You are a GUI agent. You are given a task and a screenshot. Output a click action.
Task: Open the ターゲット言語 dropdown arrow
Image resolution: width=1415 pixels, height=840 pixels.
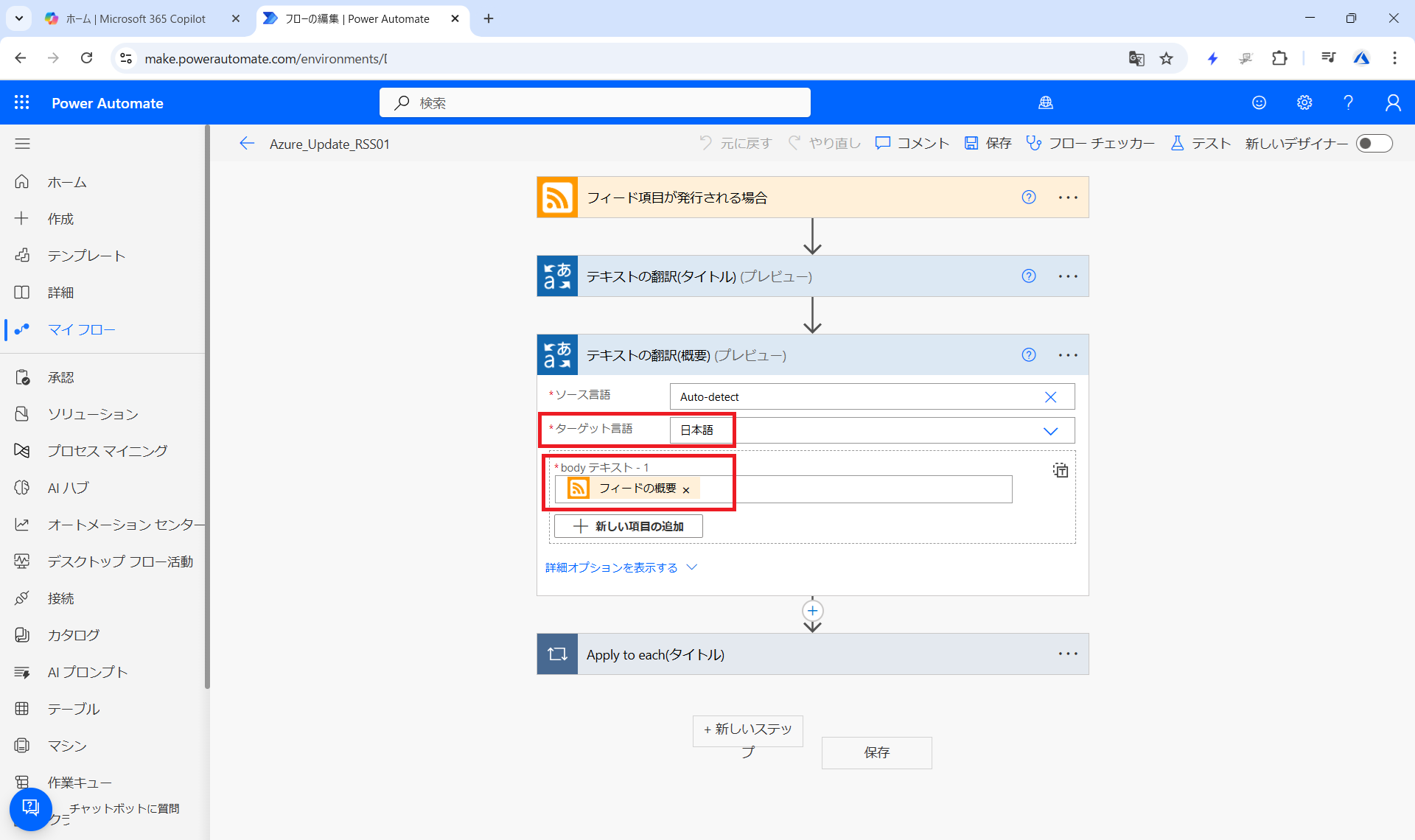[x=1050, y=431]
